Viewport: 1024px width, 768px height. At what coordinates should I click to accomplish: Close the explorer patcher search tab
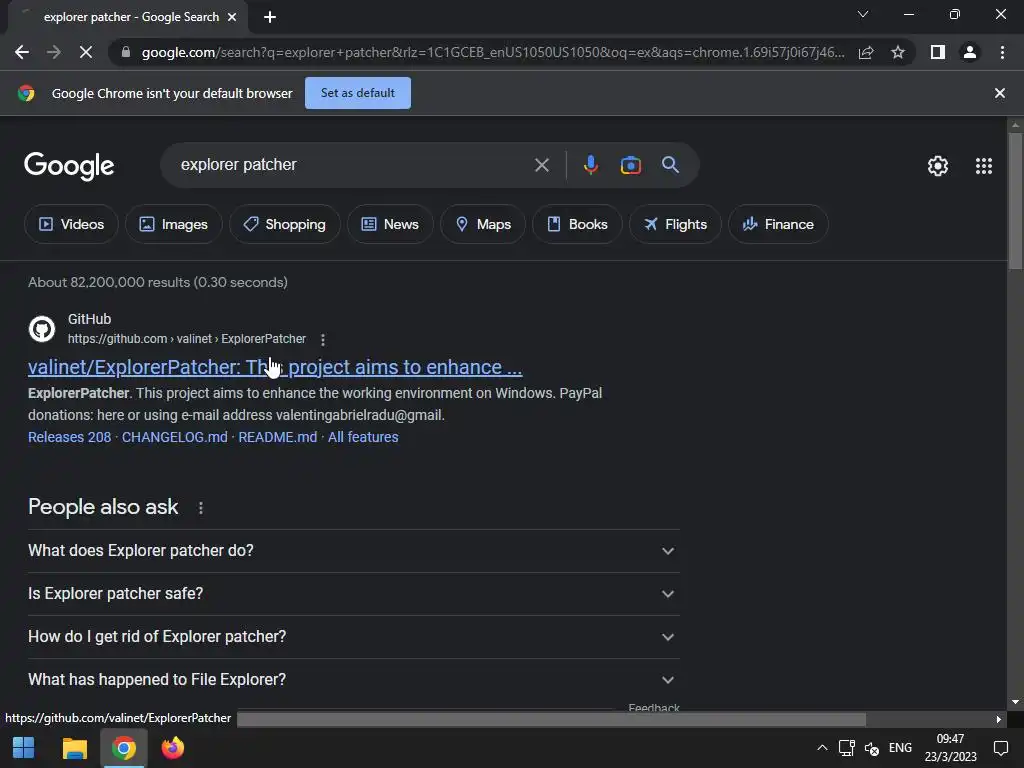coord(232,17)
